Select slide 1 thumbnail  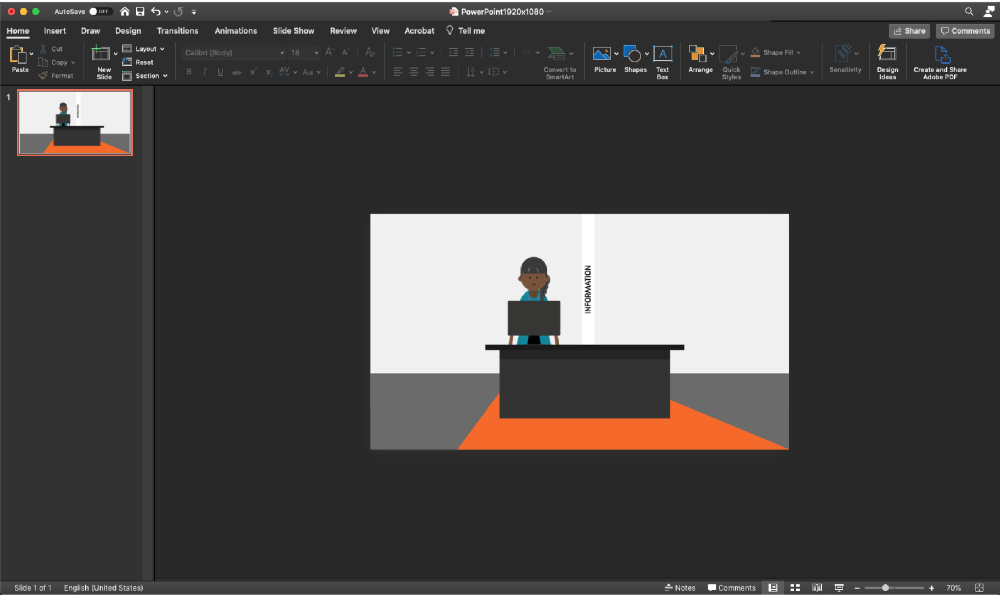click(x=75, y=122)
